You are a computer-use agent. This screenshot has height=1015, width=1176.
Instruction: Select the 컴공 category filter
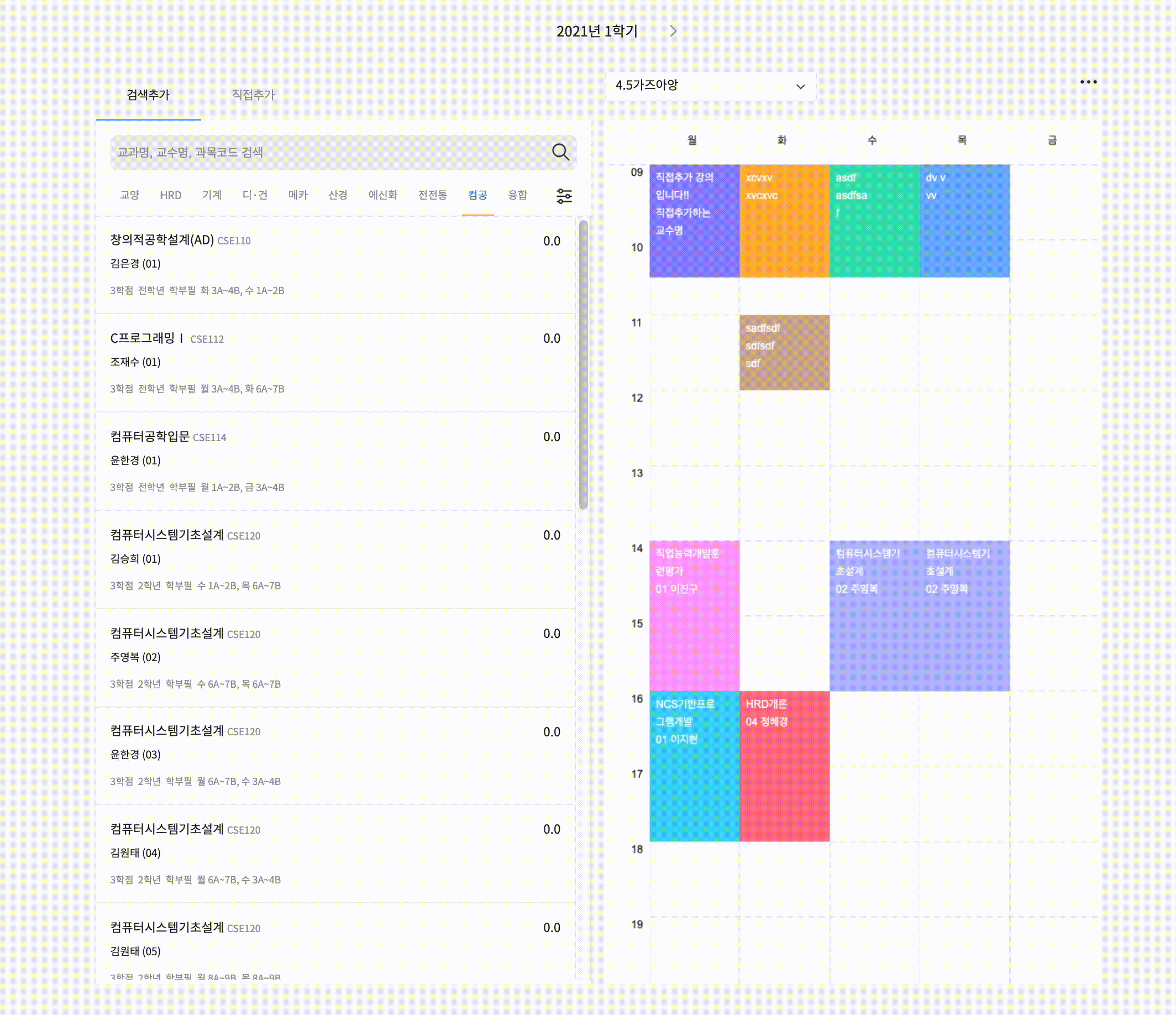click(x=477, y=195)
